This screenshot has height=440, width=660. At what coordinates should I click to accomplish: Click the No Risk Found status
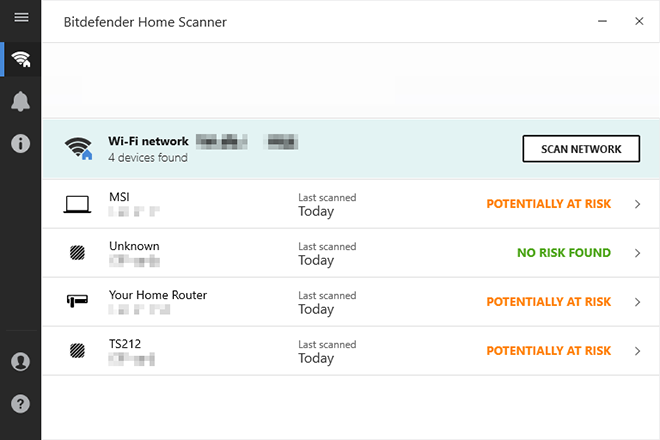(563, 253)
